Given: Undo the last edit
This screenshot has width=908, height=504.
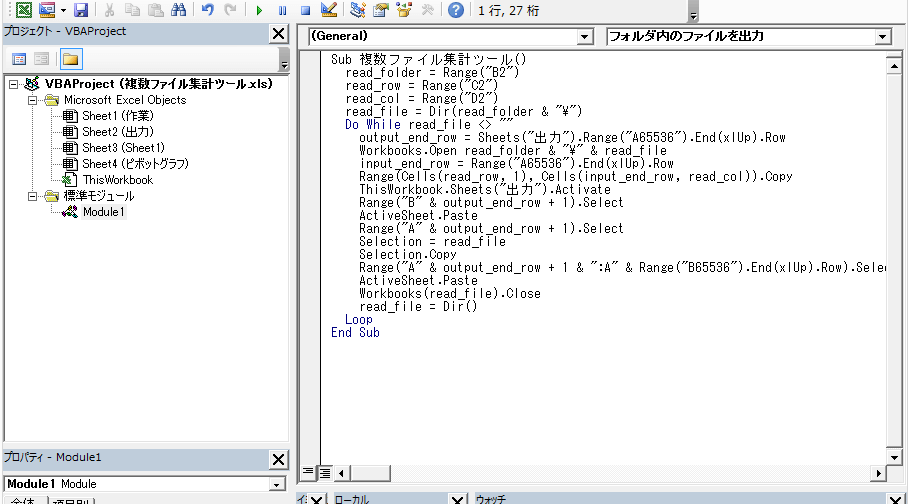Looking at the screenshot, I should point(207,10).
